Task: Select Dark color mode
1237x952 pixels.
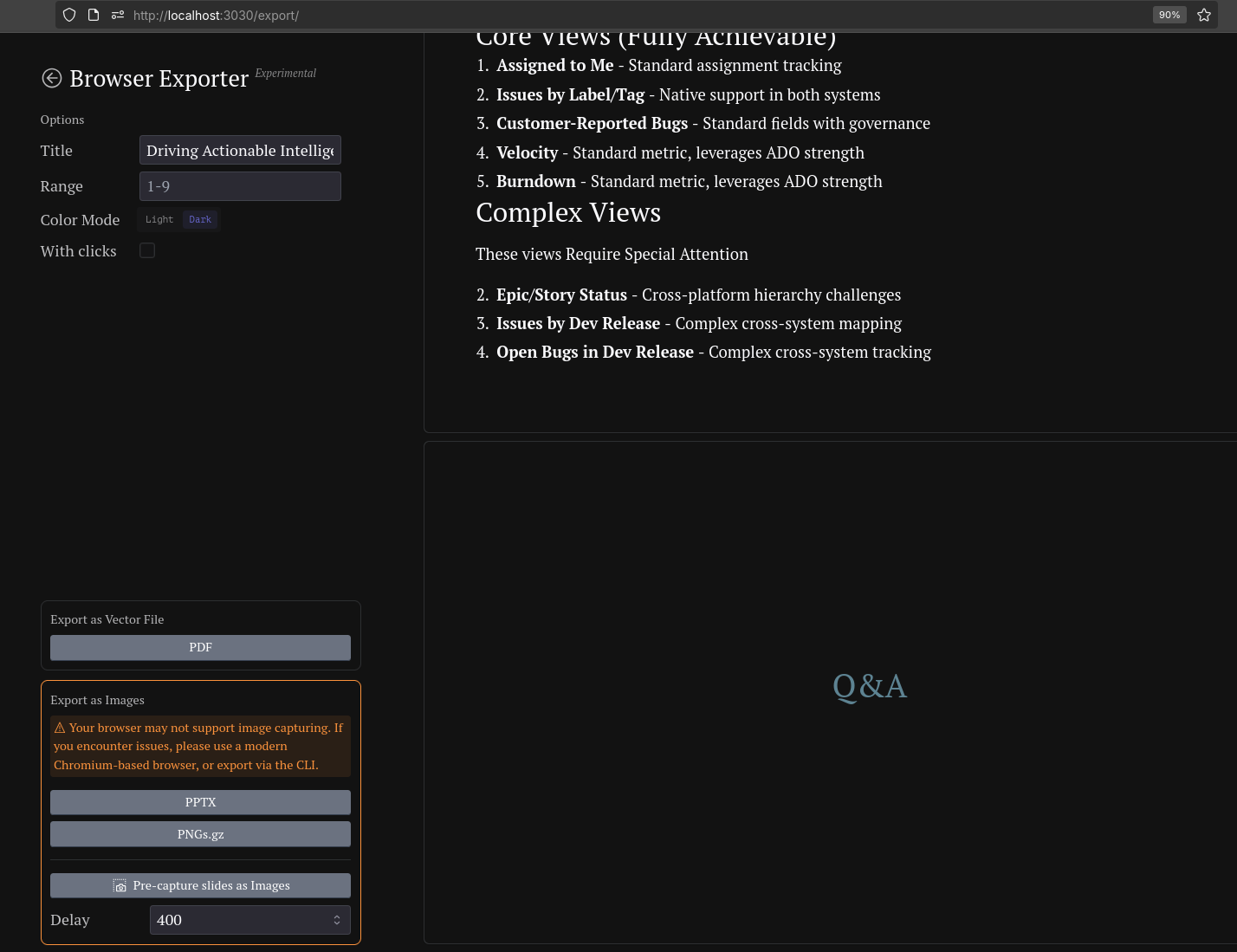Action: (200, 220)
